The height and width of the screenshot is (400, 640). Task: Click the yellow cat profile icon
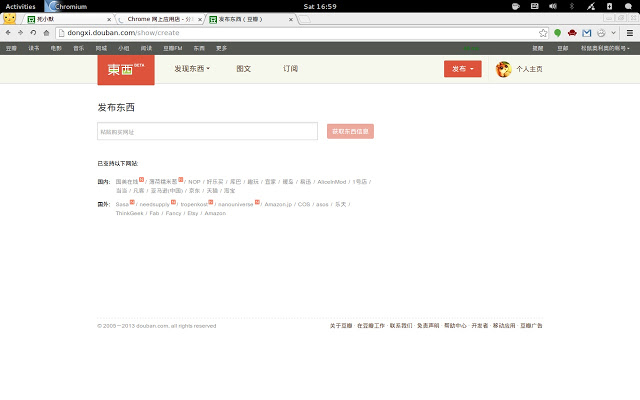9,19
